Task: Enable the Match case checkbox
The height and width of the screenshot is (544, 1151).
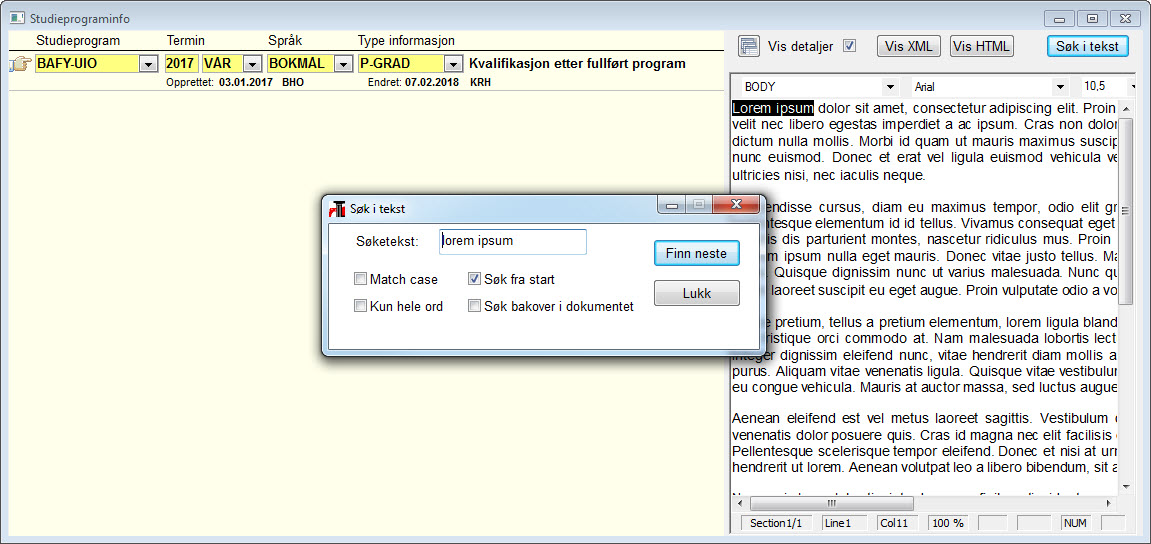Action: pos(360,279)
